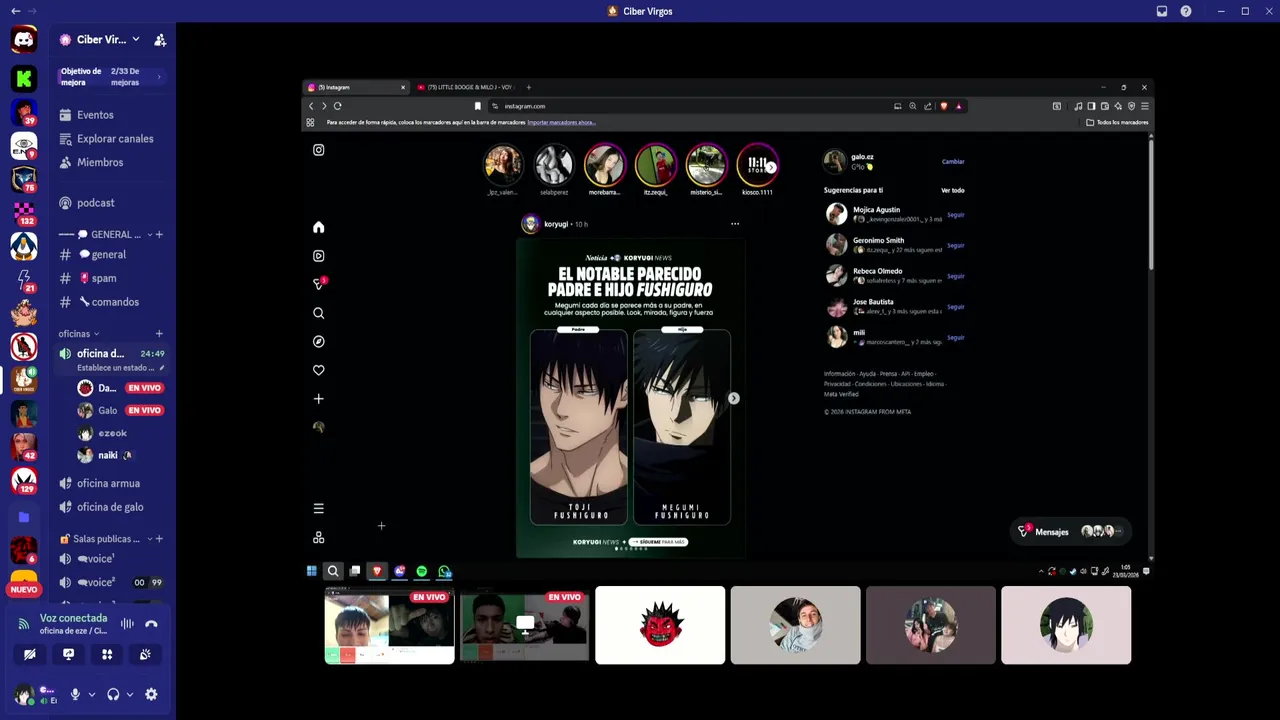Add channel to oficinas category plus
This screenshot has height=720, width=1280.
159,334
